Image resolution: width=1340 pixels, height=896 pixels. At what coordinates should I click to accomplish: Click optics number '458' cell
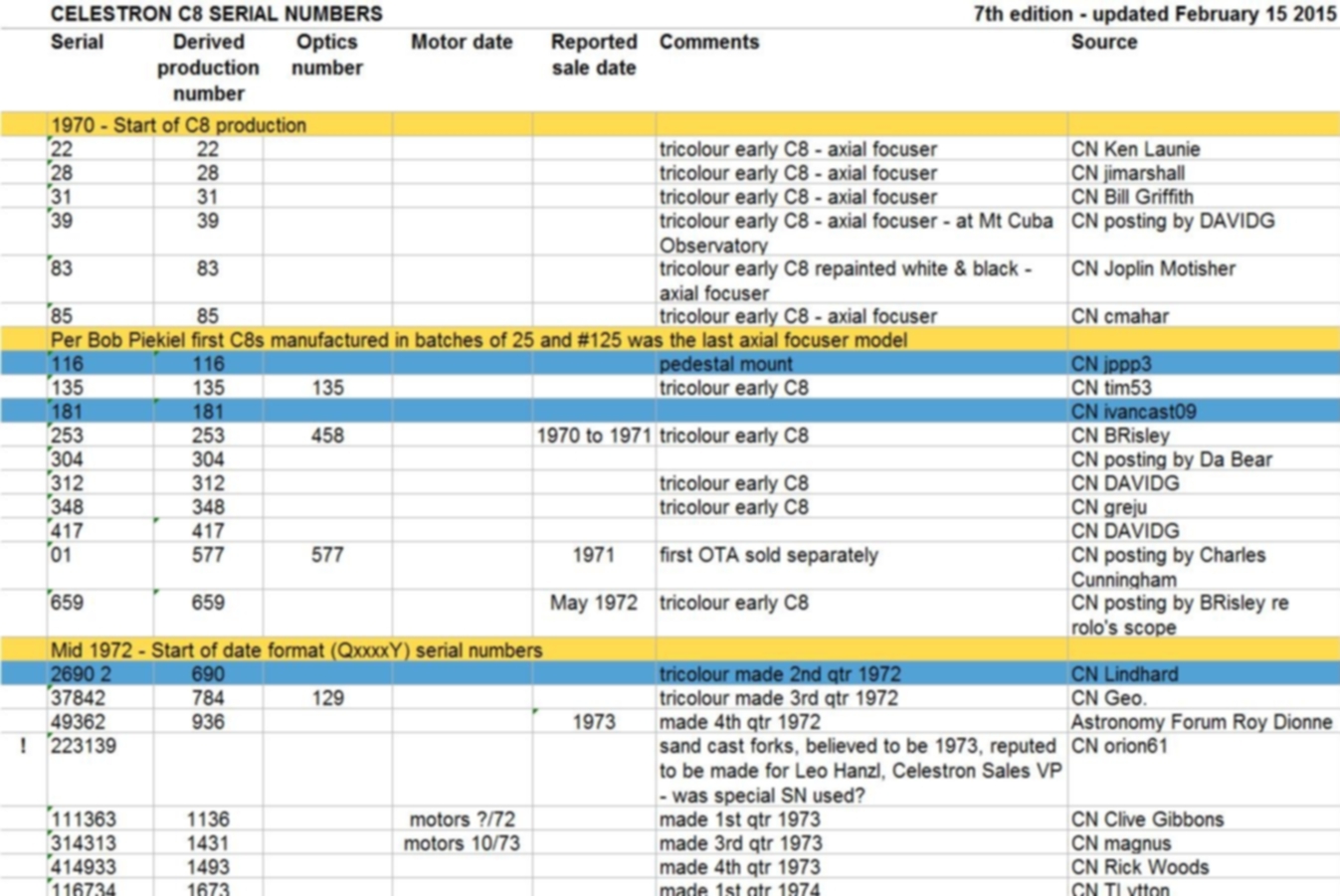pos(327,436)
